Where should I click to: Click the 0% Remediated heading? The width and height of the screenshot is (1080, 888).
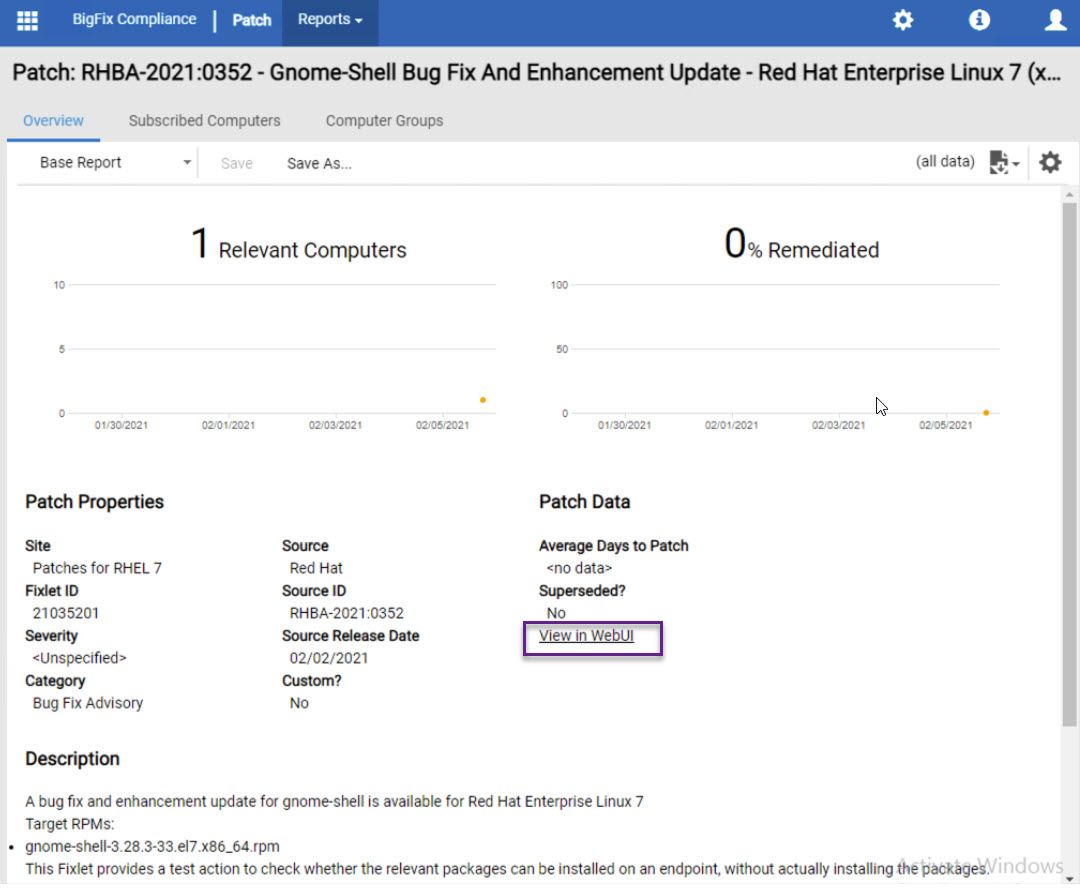tap(802, 245)
